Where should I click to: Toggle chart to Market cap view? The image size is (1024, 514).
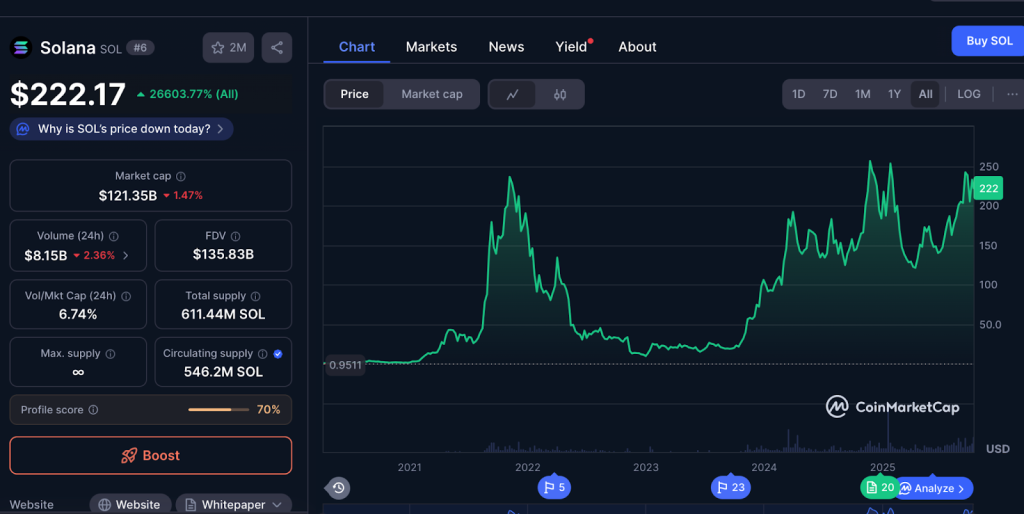click(432, 94)
